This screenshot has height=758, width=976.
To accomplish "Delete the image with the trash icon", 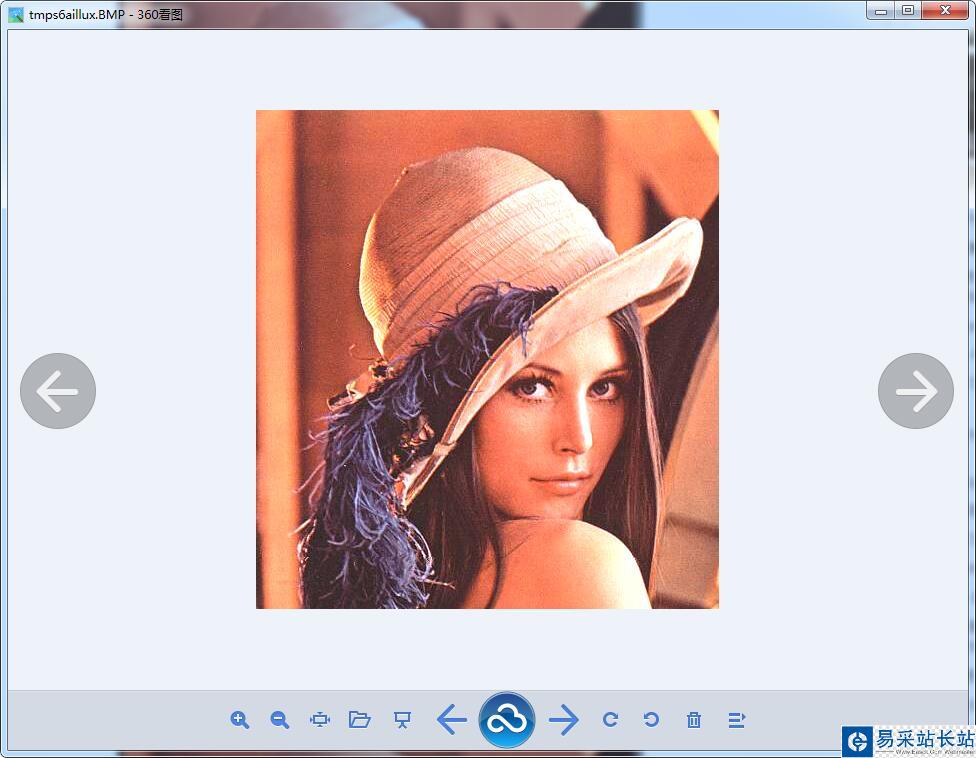I will click(x=694, y=720).
